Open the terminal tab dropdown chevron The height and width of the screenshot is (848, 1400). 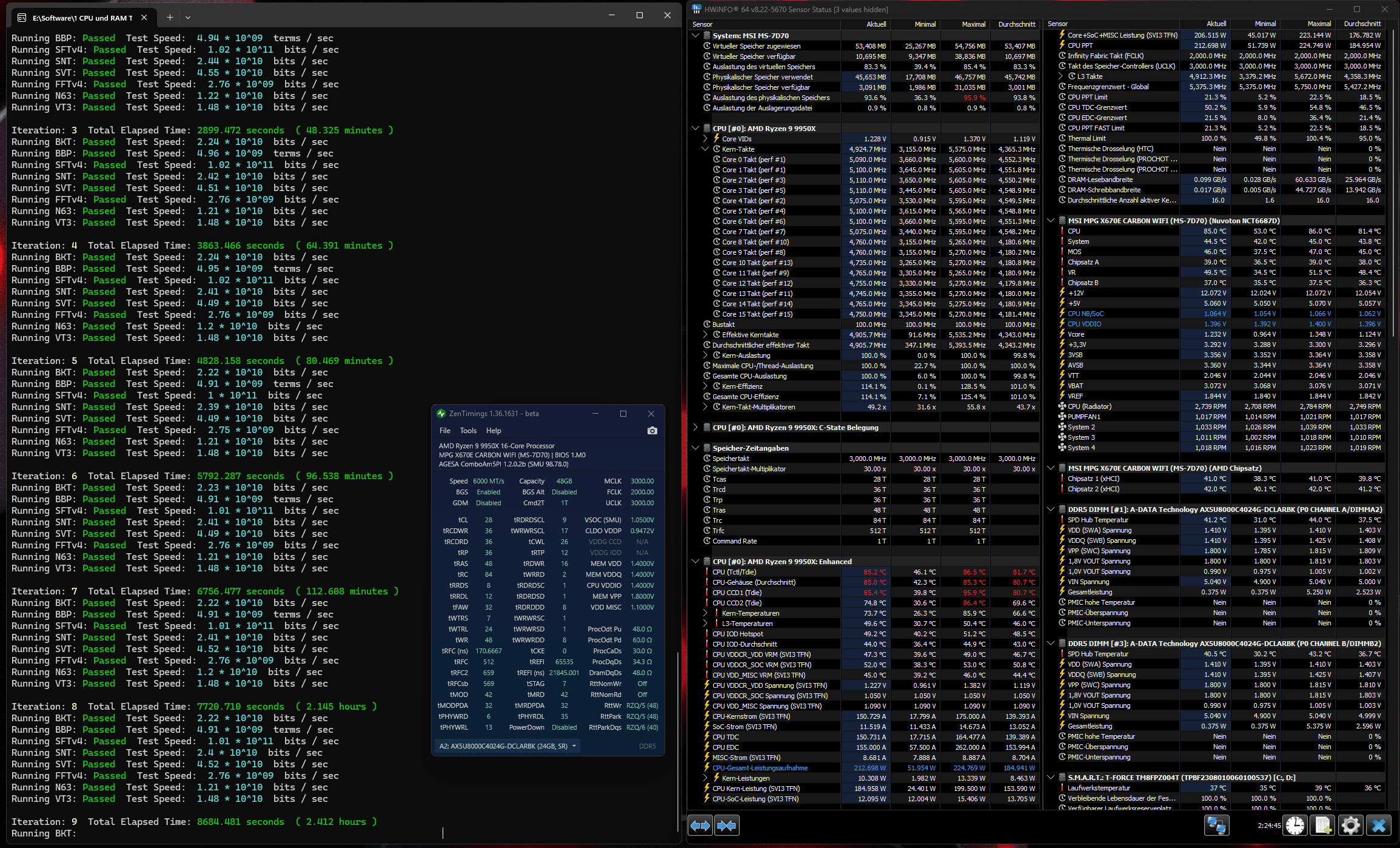(x=188, y=18)
